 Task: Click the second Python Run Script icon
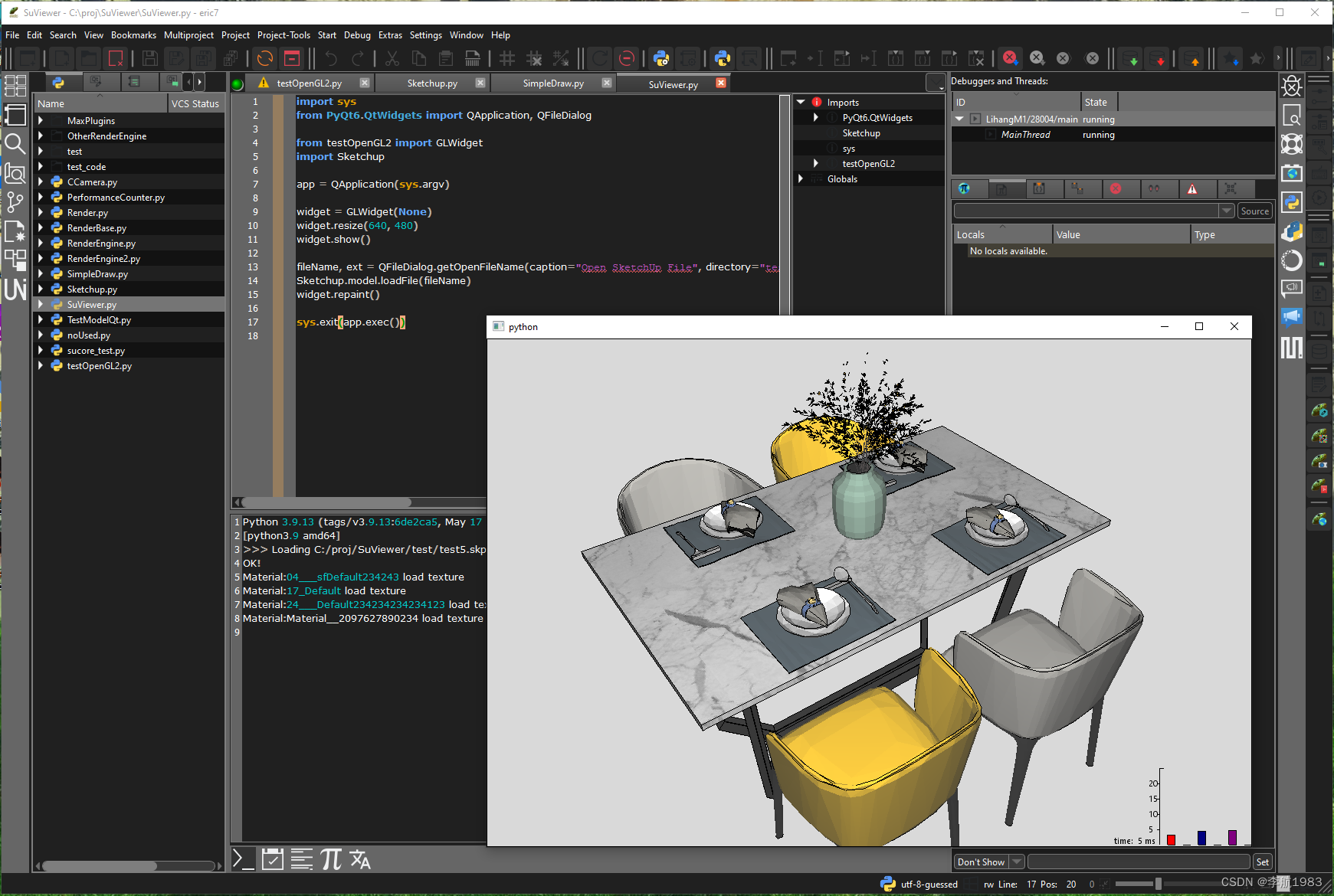(722, 58)
